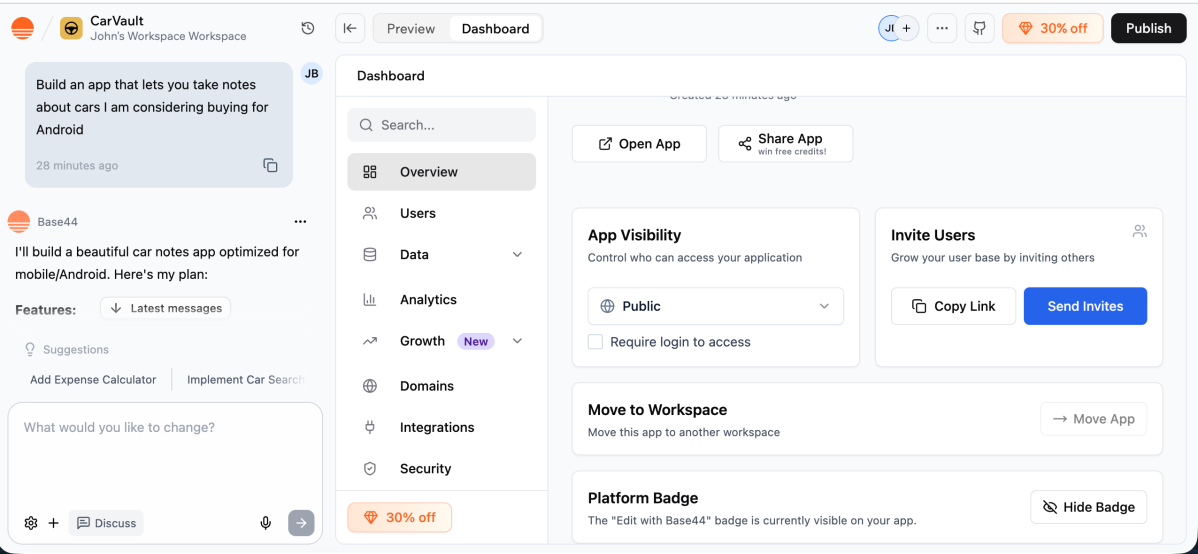This screenshot has width=1198, height=554.
Task: Open Domains in the sidebar
Action: coord(442,386)
